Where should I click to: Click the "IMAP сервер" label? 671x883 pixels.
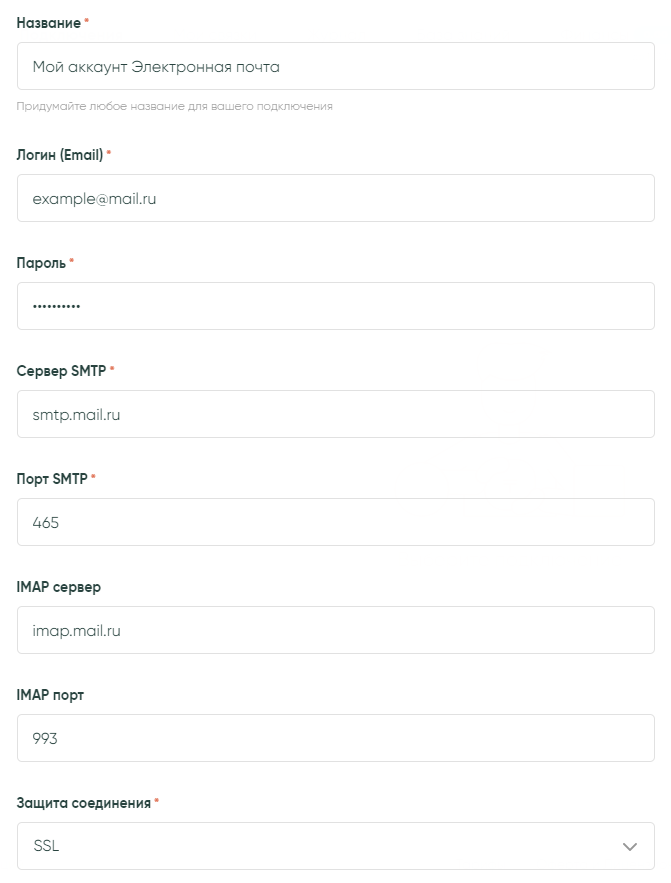click(x=59, y=587)
